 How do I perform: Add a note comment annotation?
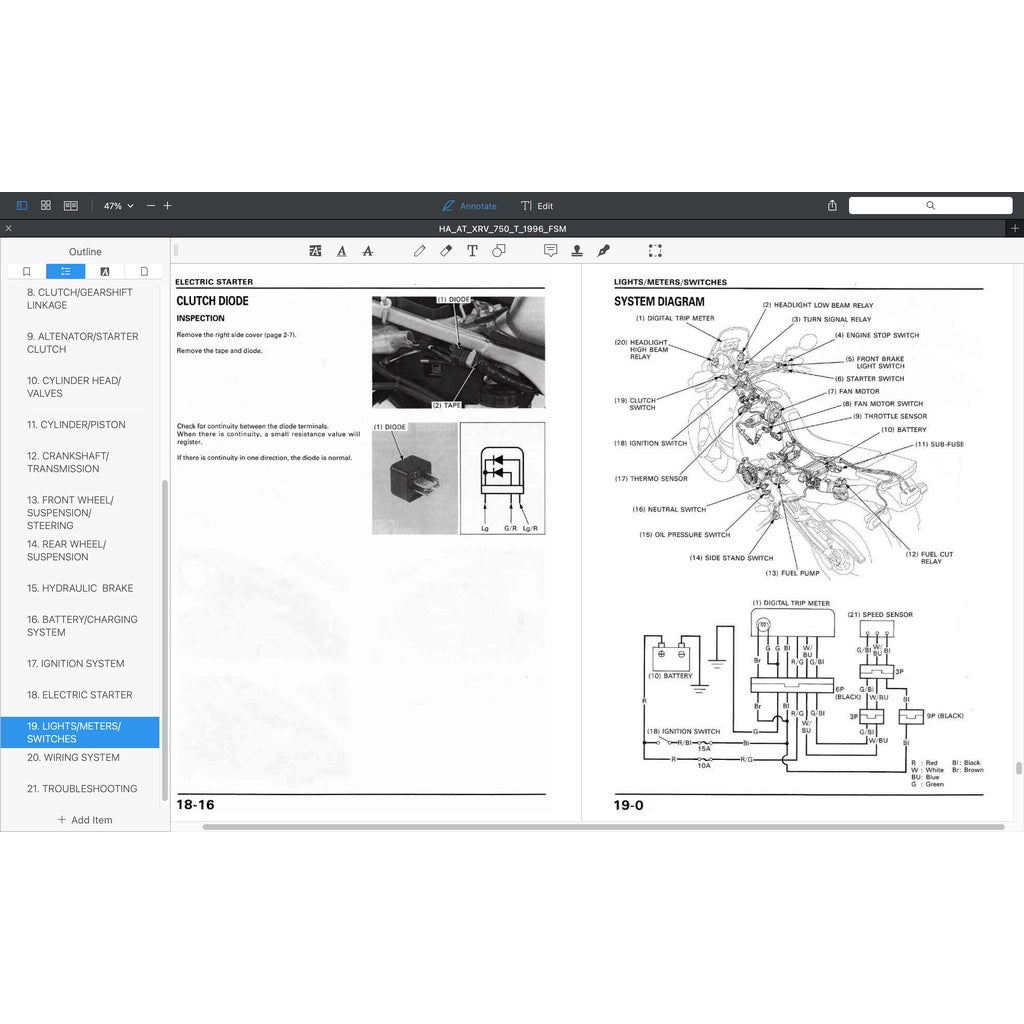pos(550,251)
